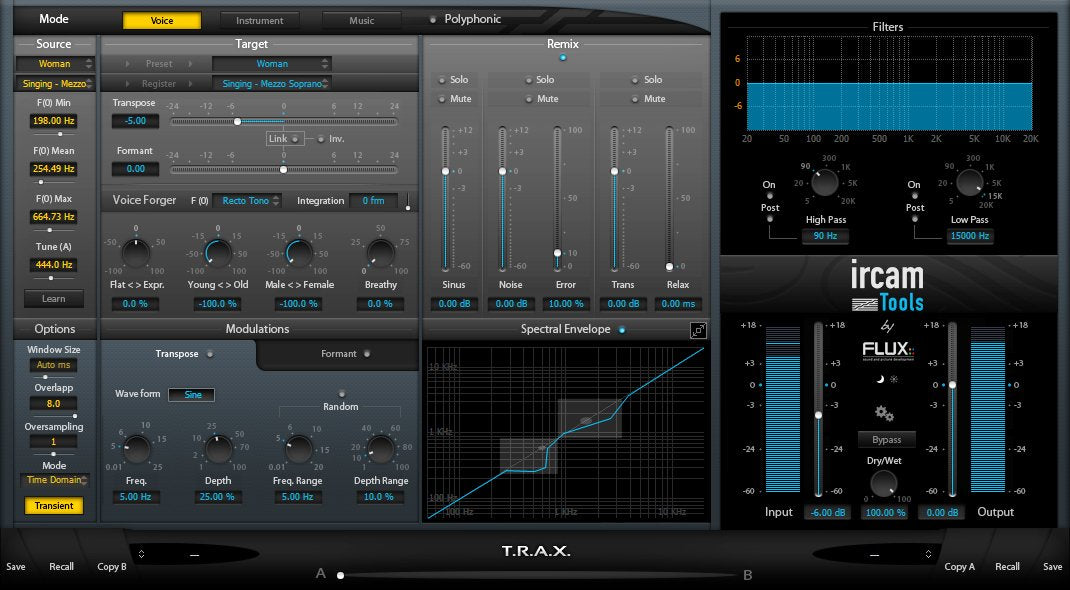Viewport: 1070px width, 590px height.
Task: Open the Woman source dropdown
Action: 54,63
